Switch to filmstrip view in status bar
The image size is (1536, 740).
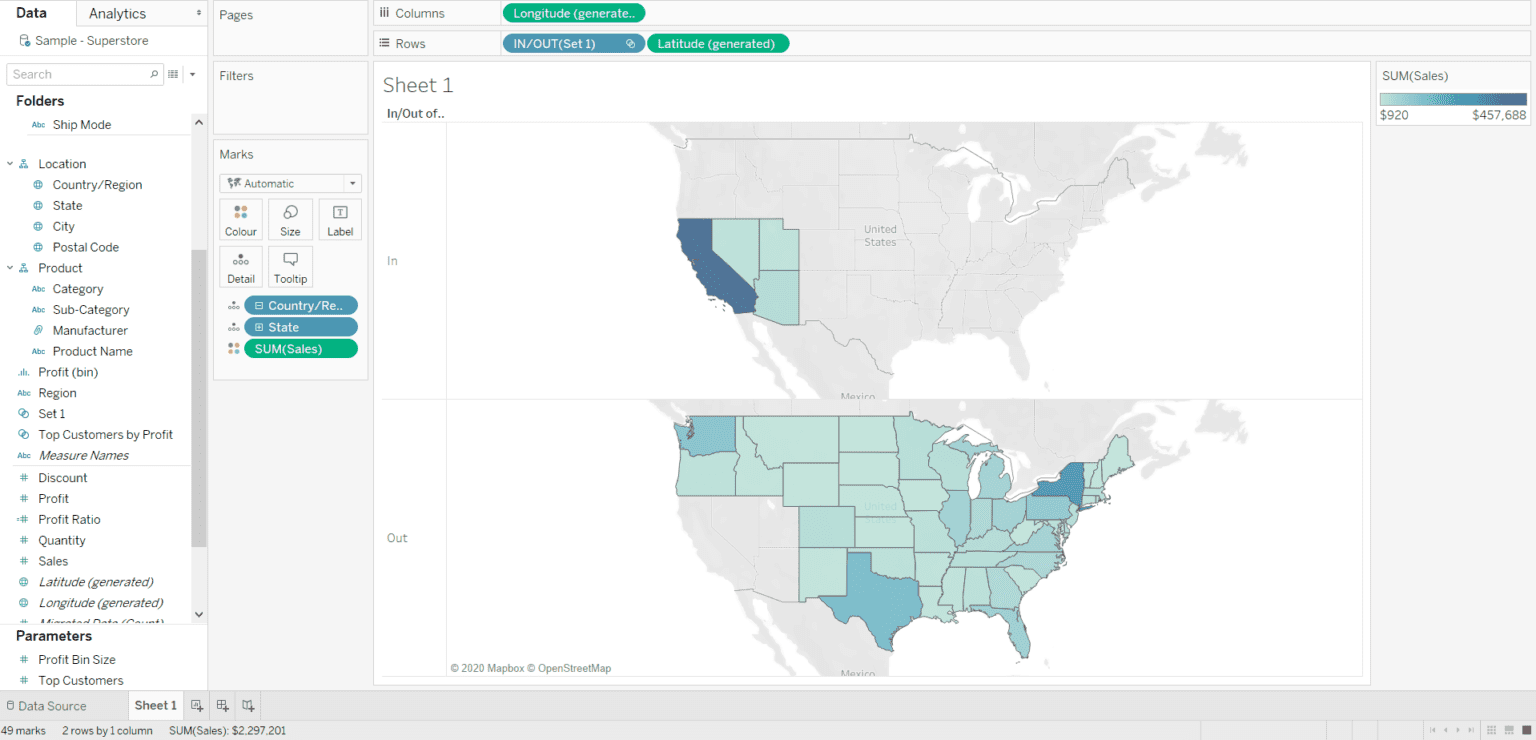tap(1508, 730)
